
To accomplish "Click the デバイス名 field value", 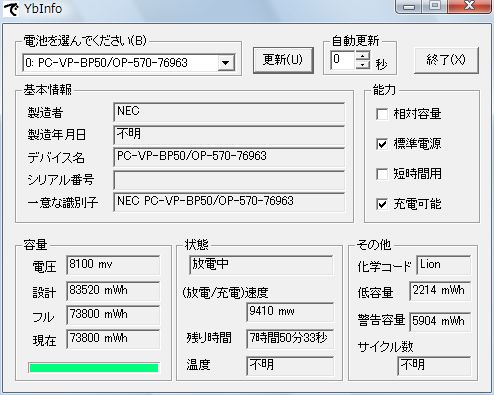I will [229, 157].
